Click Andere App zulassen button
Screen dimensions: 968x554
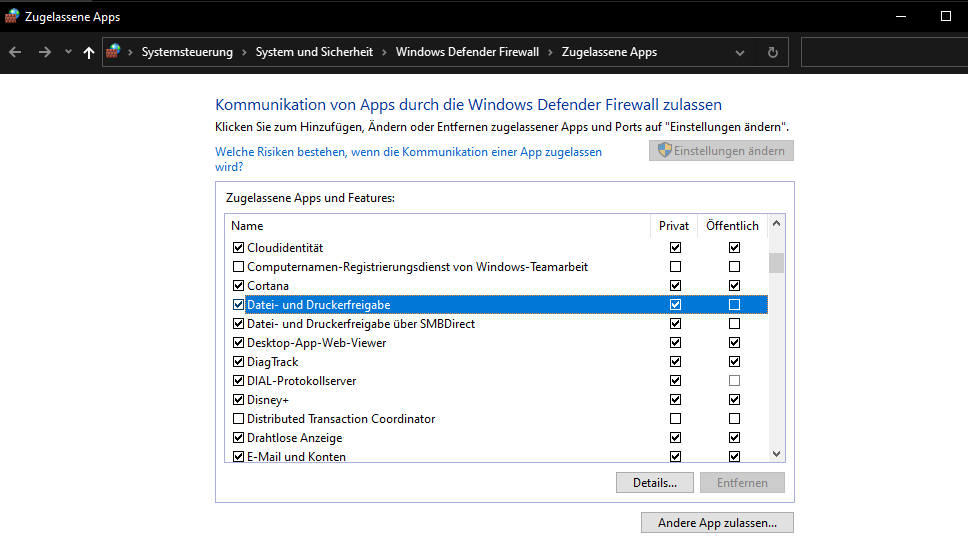click(x=717, y=523)
